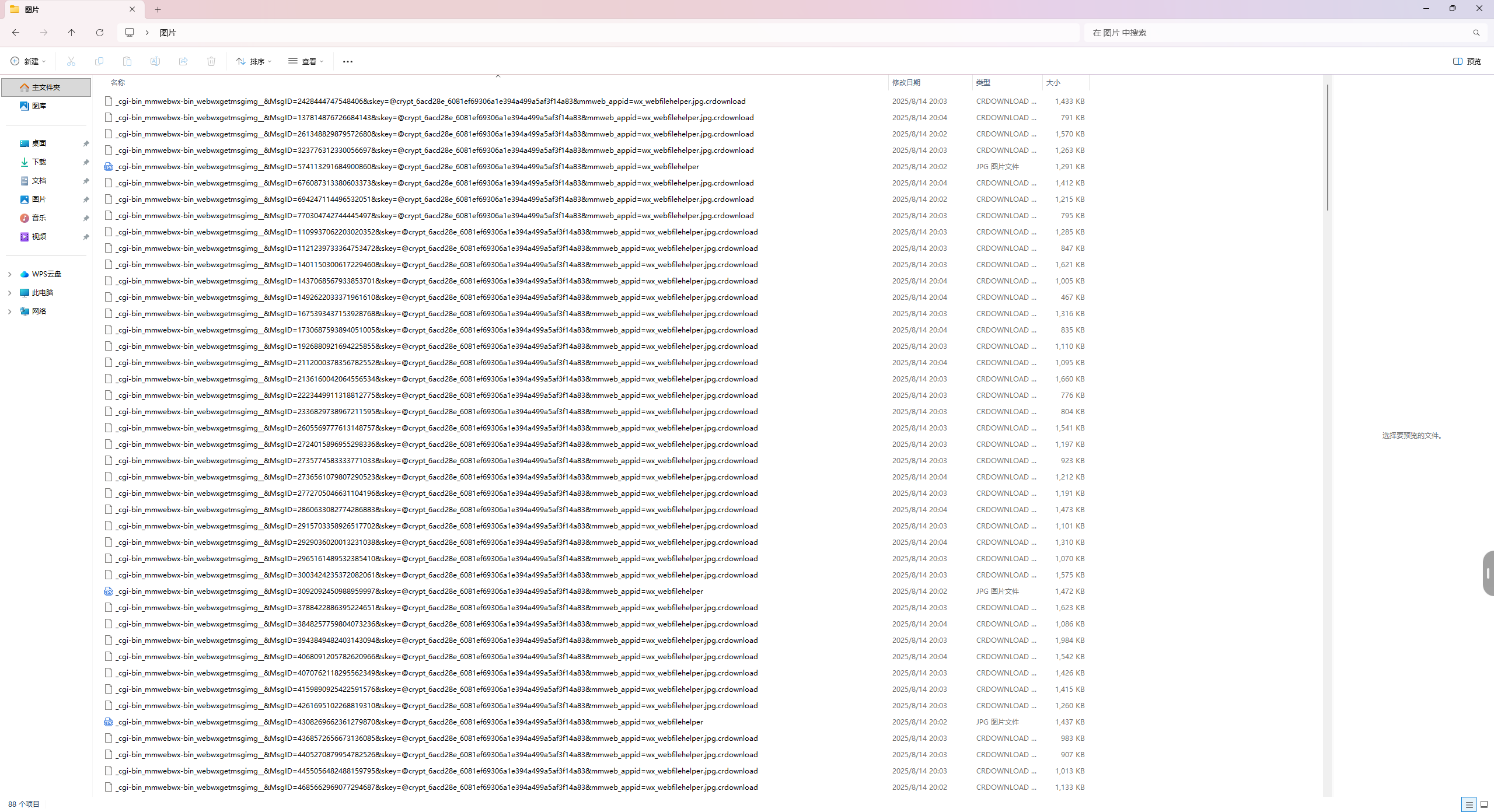Screen dimensions: 1494x812
Task: Open the 排序 sort dropdown
Action: tap(254, 61)
